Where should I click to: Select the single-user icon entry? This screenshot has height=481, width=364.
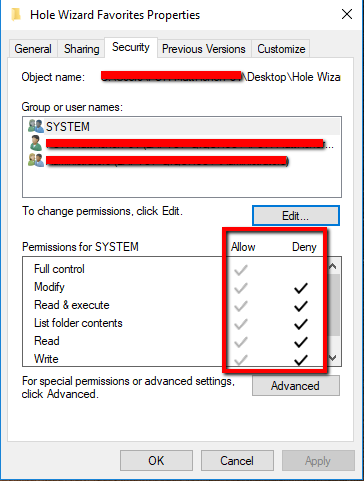pos(35,143)
